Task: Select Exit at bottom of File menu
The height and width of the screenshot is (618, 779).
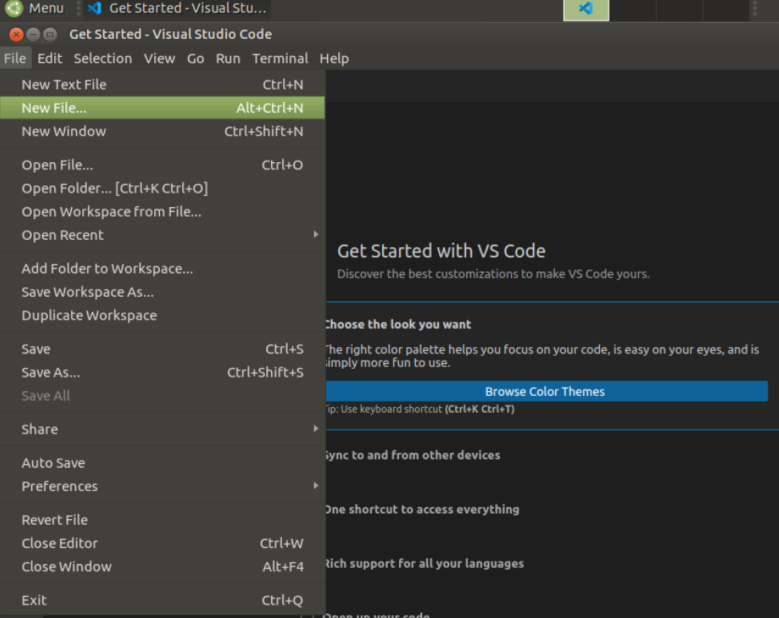Action: click(34, 600)
